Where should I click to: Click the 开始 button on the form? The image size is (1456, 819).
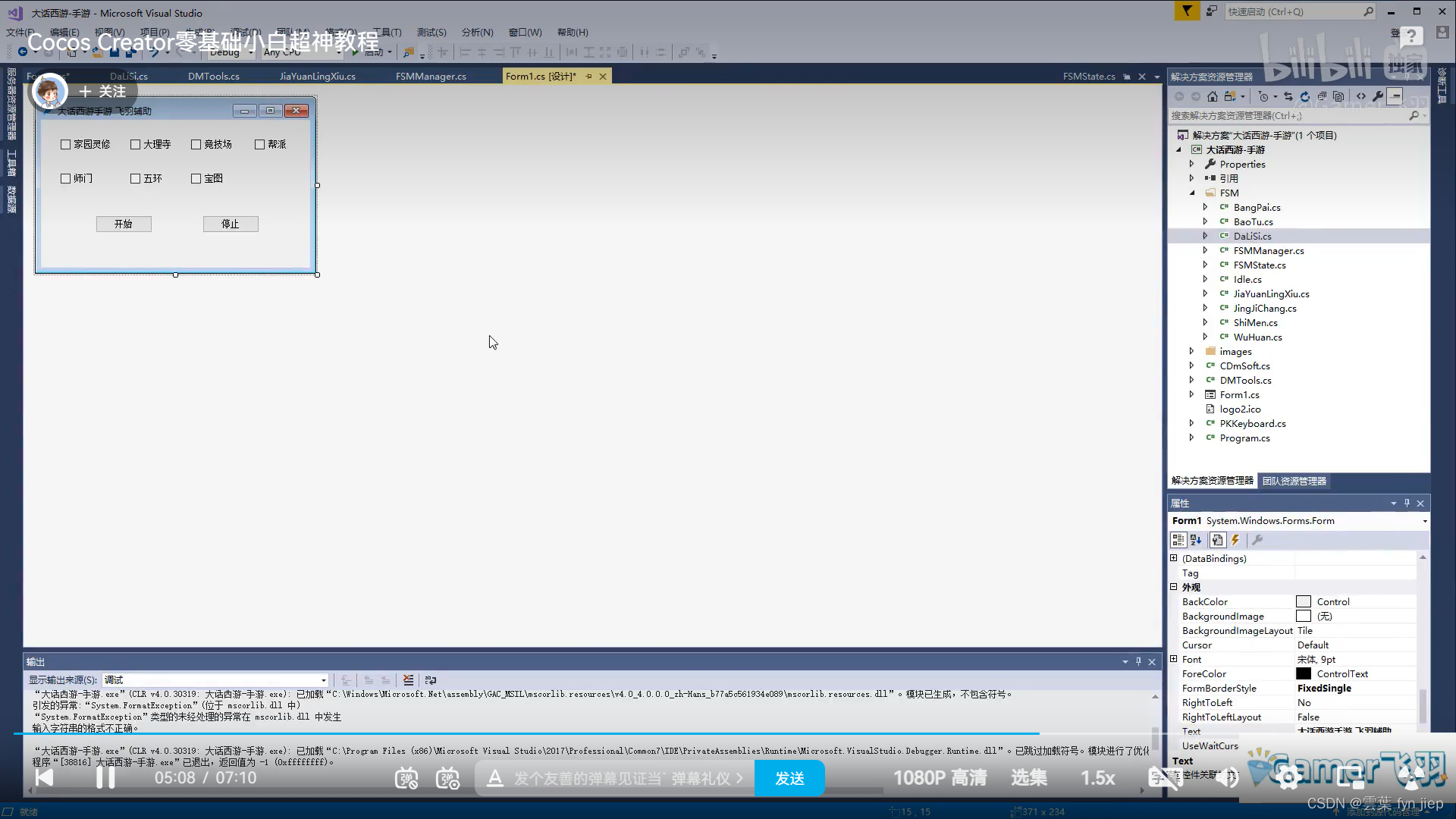124,224
